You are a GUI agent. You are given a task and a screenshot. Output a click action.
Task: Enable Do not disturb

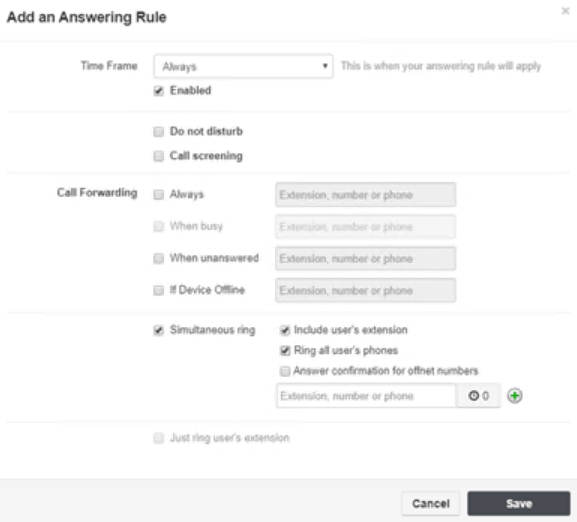(x=159, y=132)
